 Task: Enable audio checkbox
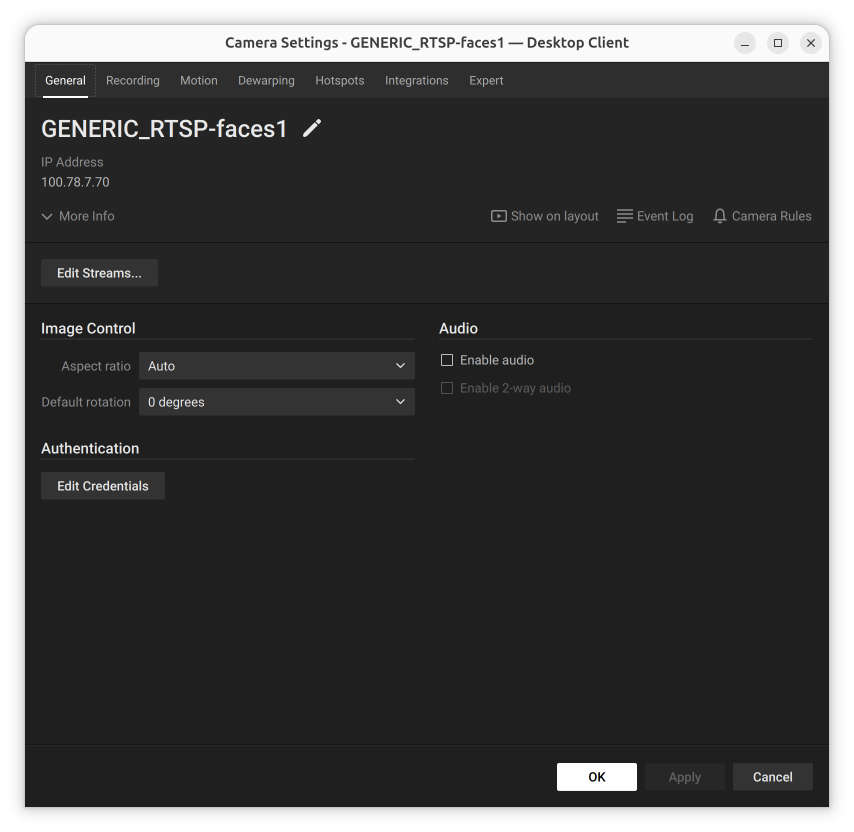[447, 360]
